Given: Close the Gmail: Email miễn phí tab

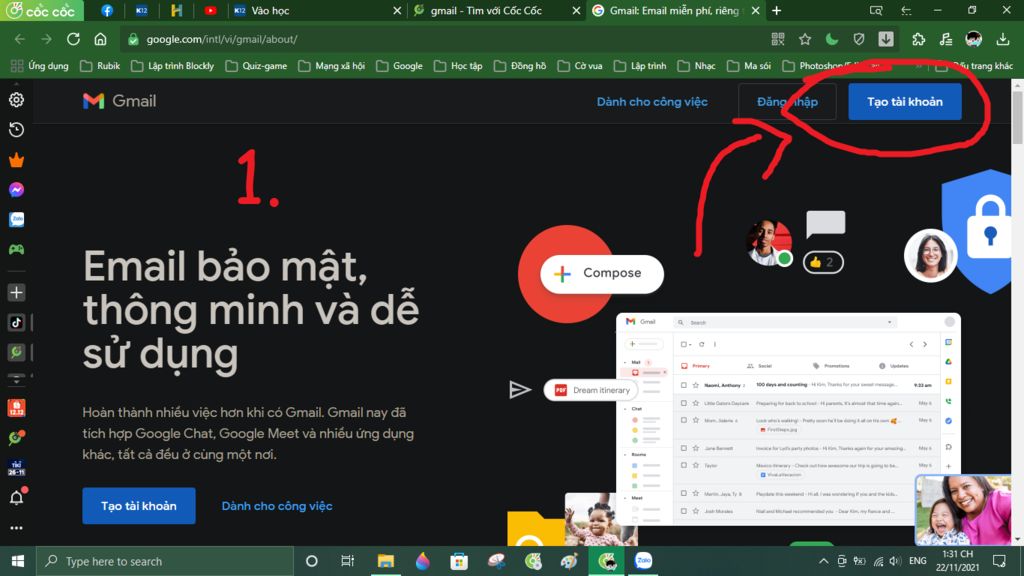Looking at the screenshot, I should [x=756, y=10].
